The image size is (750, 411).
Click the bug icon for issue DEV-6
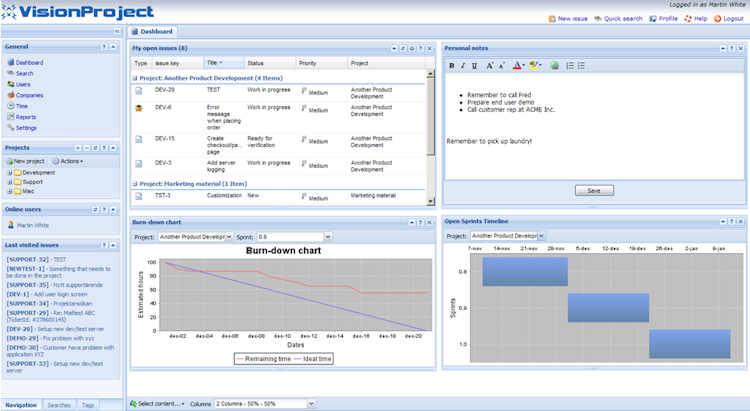tap(139, 107)
